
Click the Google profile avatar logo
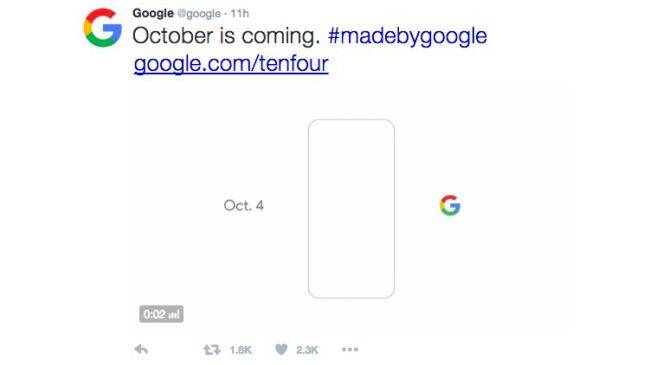tap(103, 28)
